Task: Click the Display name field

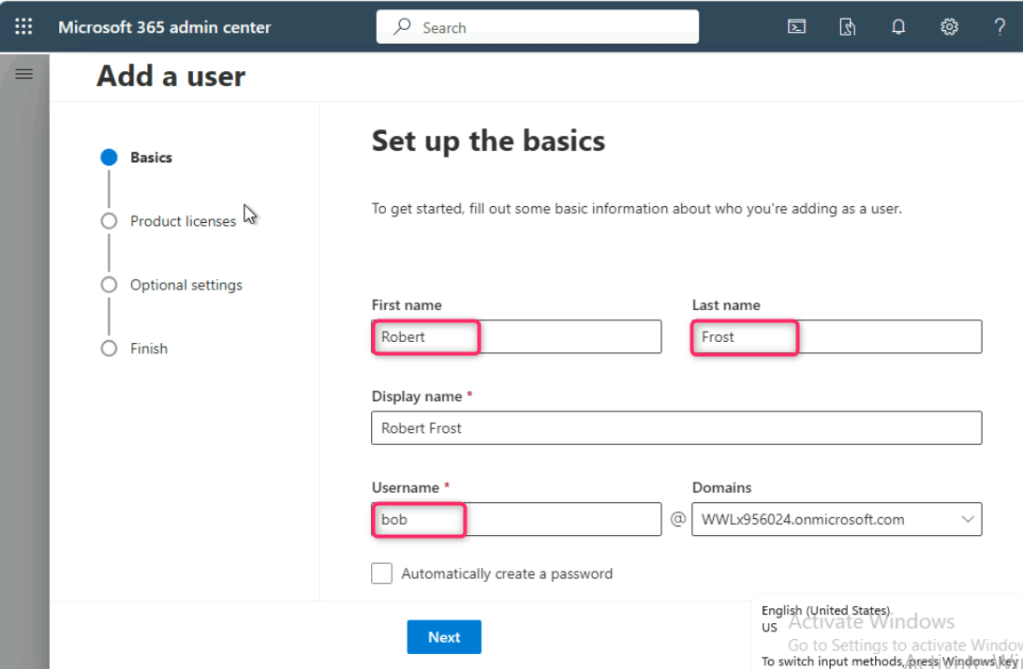Action: 676,428
